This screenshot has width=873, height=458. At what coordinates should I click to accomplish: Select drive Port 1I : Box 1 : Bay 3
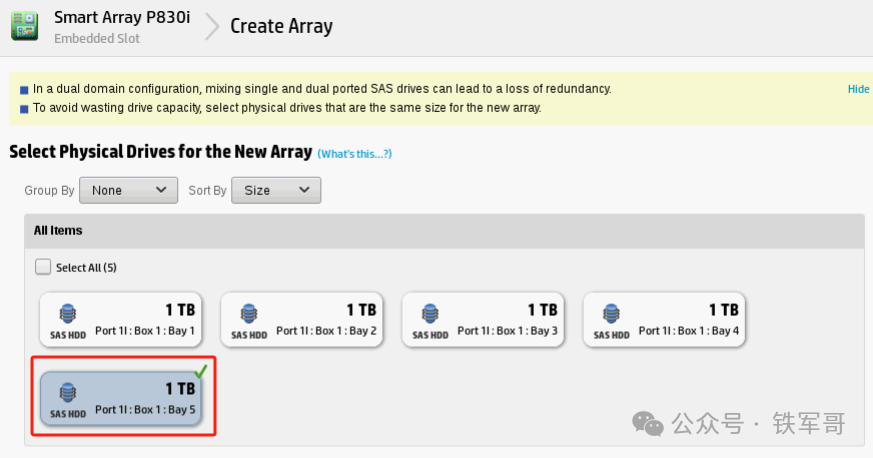tap(483, 320)
